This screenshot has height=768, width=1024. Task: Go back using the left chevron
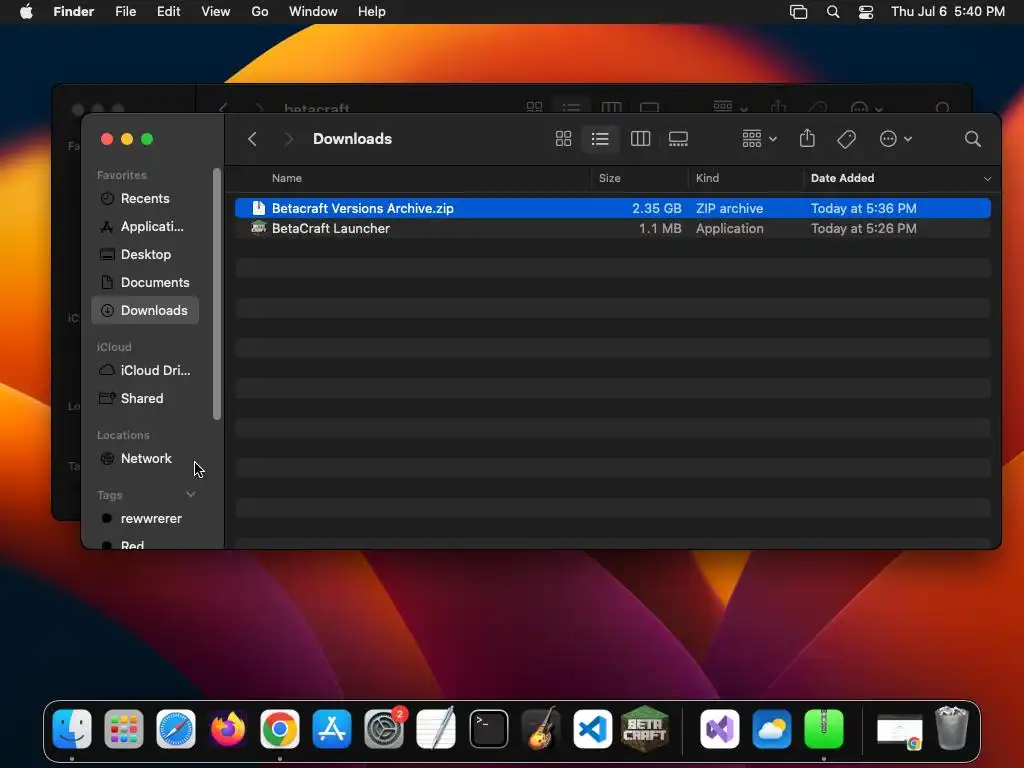point(252,138)
